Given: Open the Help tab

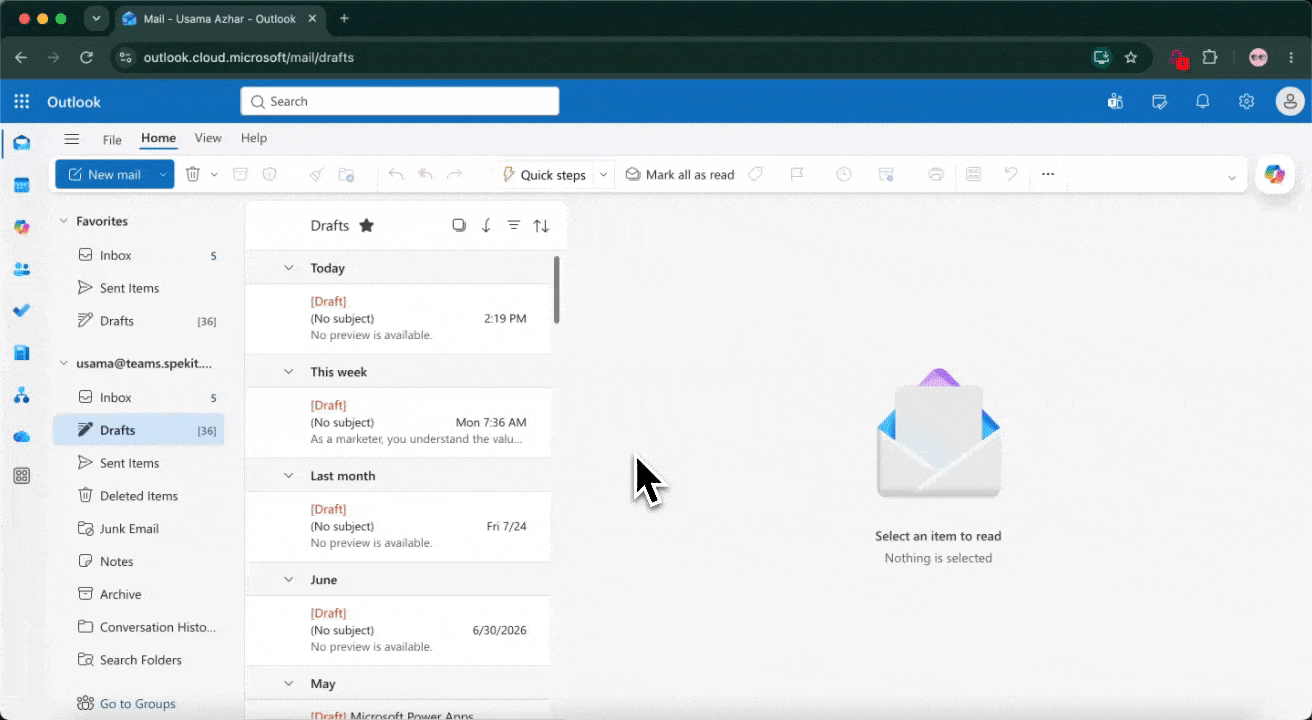Looking at the screenshot, I should pyautogui.click(x=254, y=138).
